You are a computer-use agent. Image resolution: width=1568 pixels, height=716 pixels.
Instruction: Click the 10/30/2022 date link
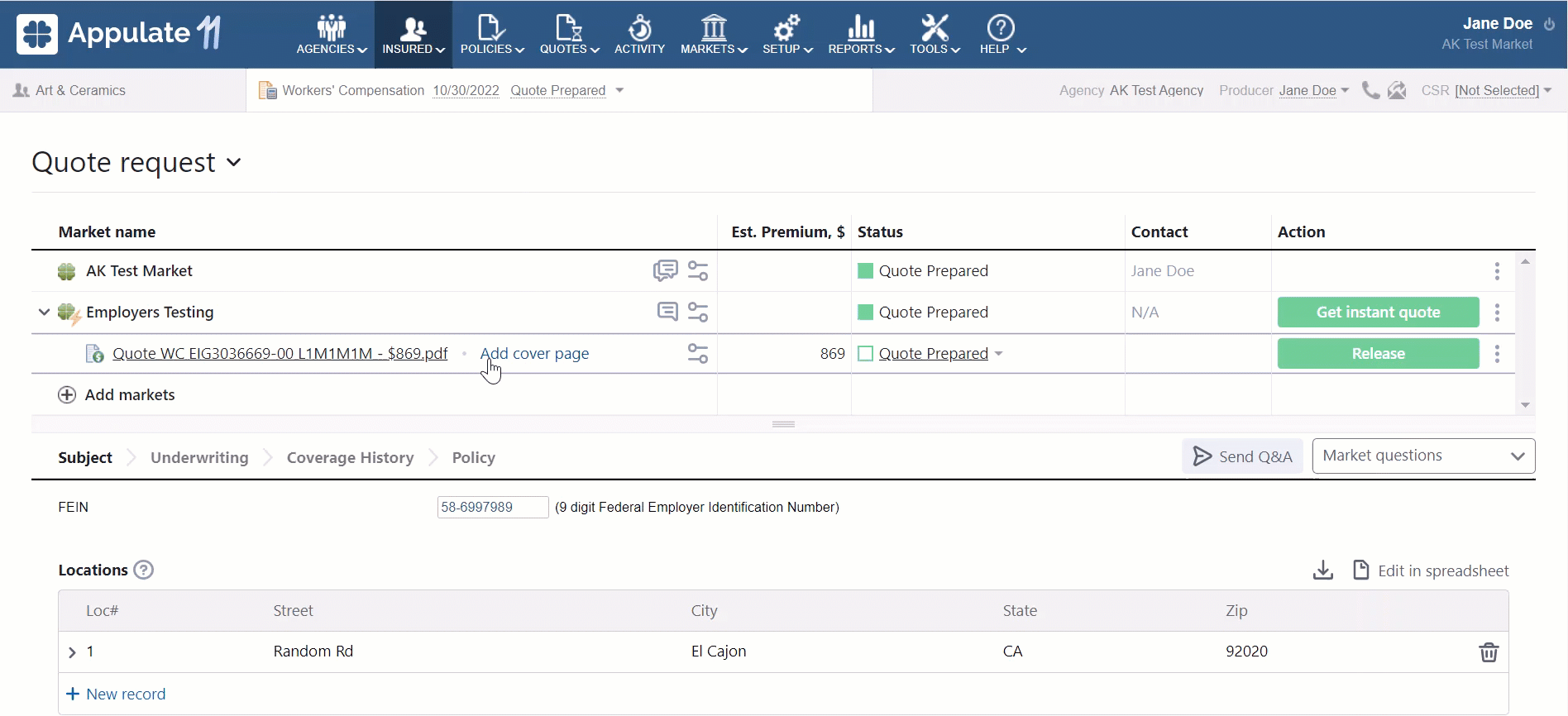click(x=466, y=90)
